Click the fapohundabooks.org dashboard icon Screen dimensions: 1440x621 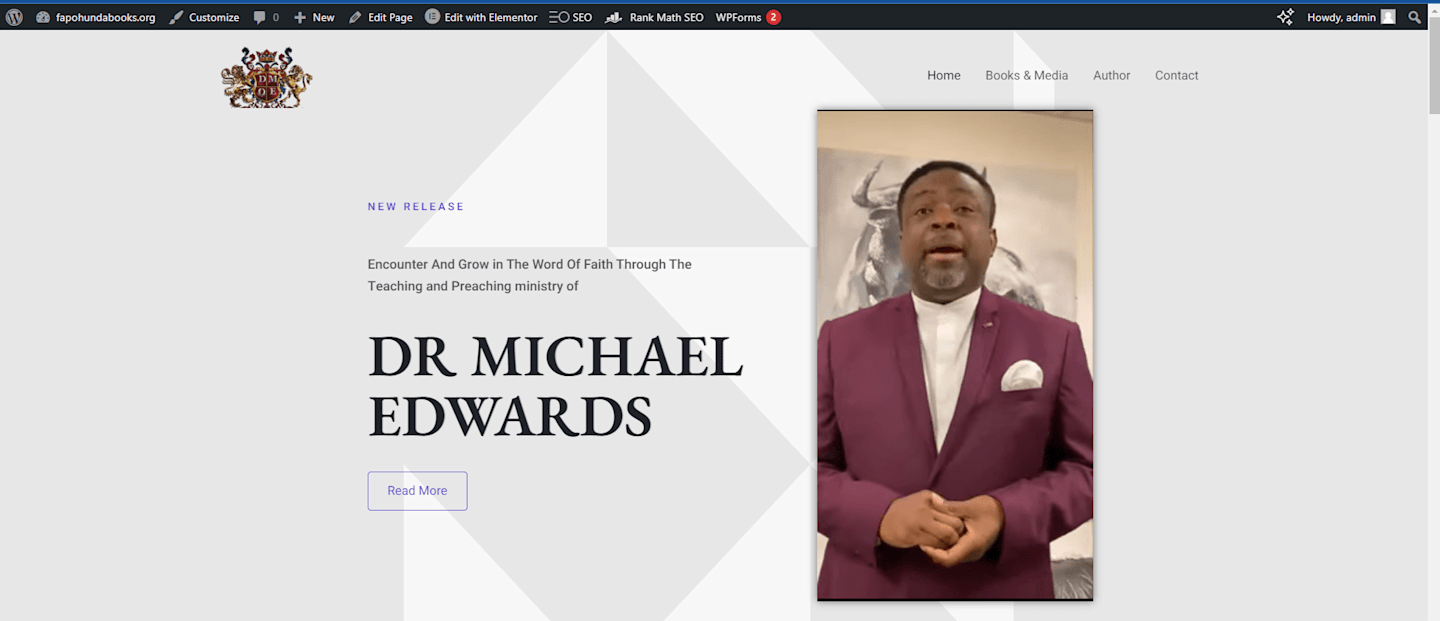click(43, 17)
